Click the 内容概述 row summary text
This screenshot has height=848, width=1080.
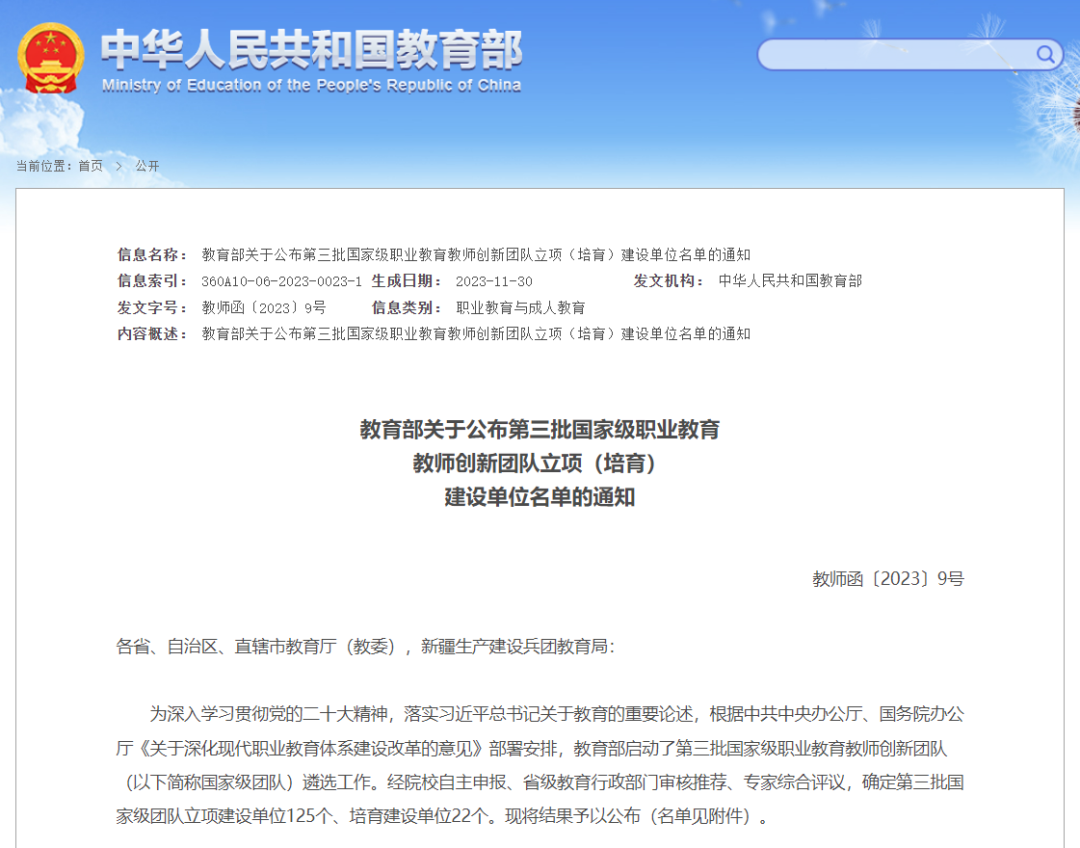click(476, 333)
